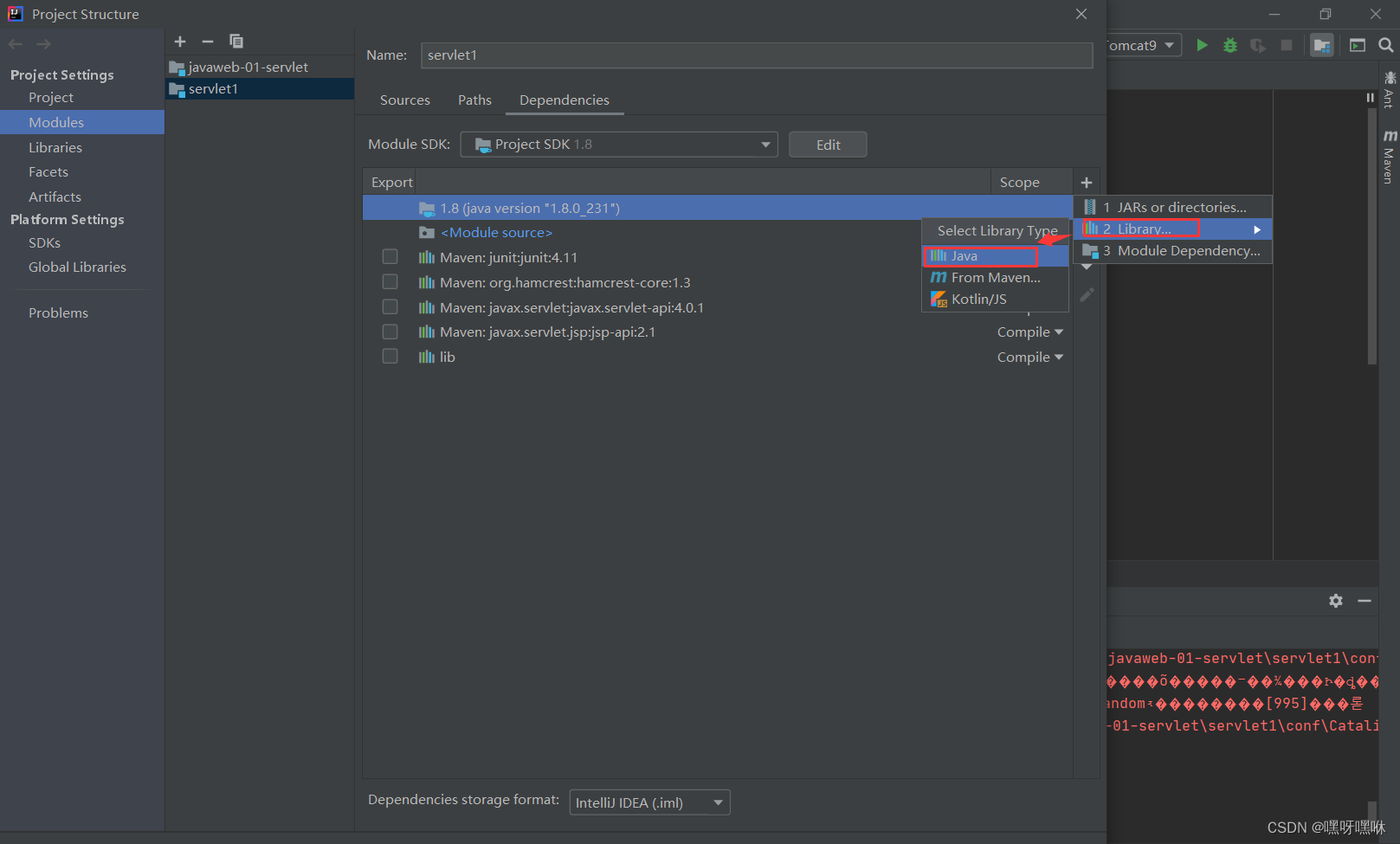The height and width of the screenshot is (844, 1400).
Task: Select Kotlin/JS library type
Action: coord(996,300)
